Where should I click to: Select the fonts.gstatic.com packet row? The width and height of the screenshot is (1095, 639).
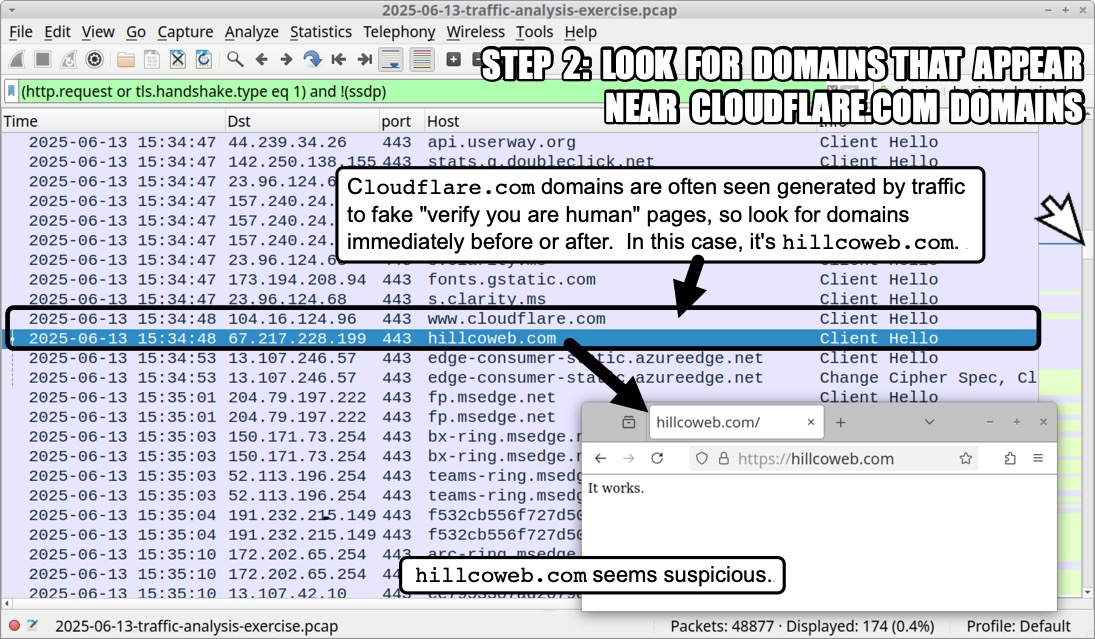point(520,280)
